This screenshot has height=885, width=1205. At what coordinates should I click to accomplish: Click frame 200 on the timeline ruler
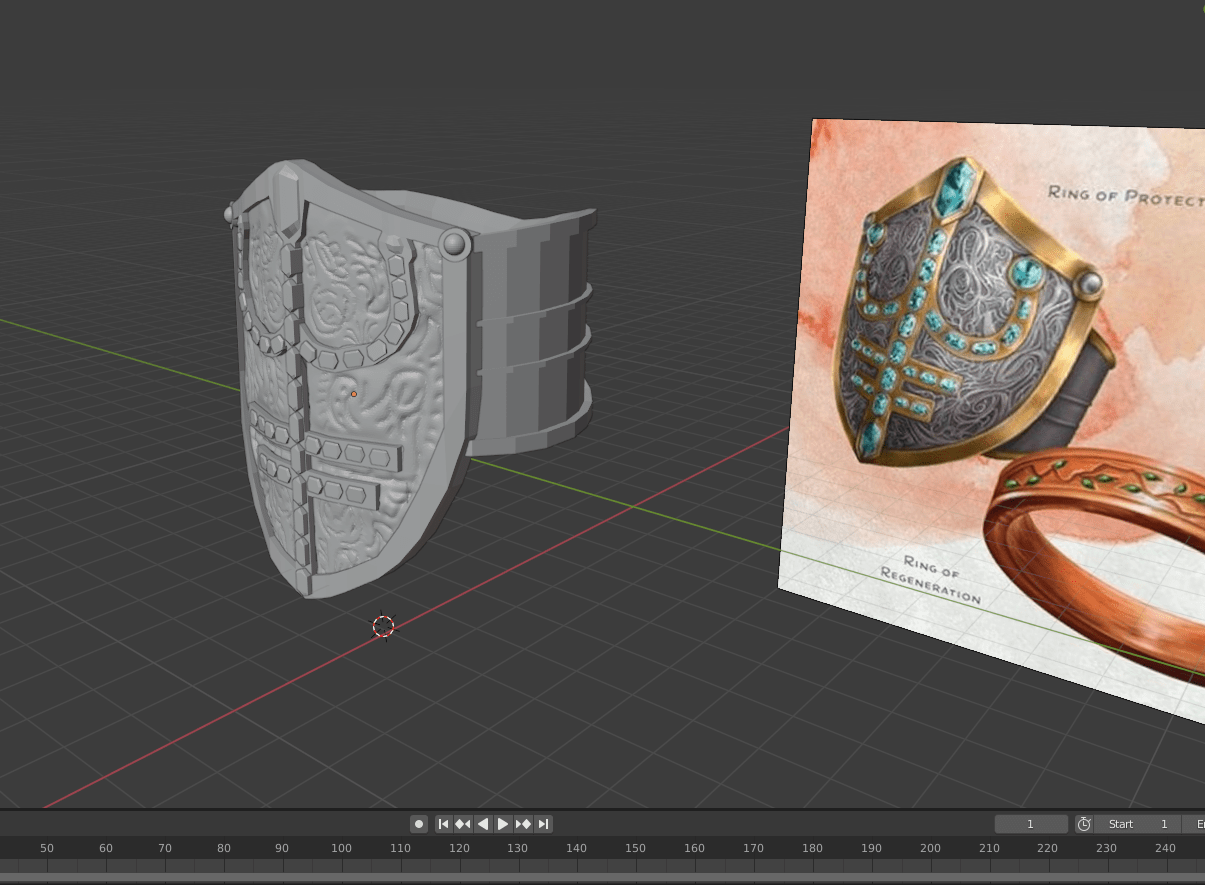pos(930,848)
